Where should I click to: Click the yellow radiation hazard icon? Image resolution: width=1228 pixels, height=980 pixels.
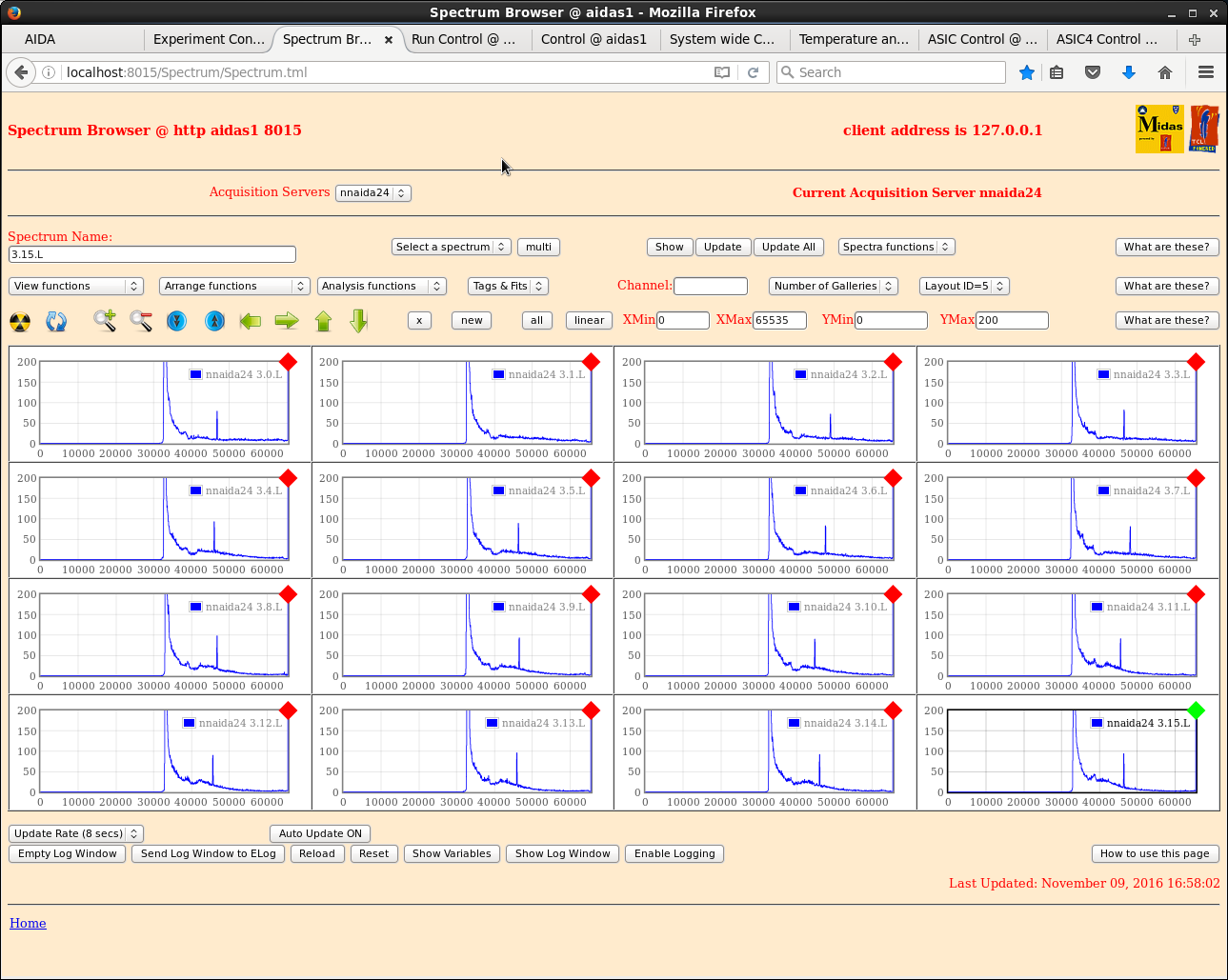20,321
